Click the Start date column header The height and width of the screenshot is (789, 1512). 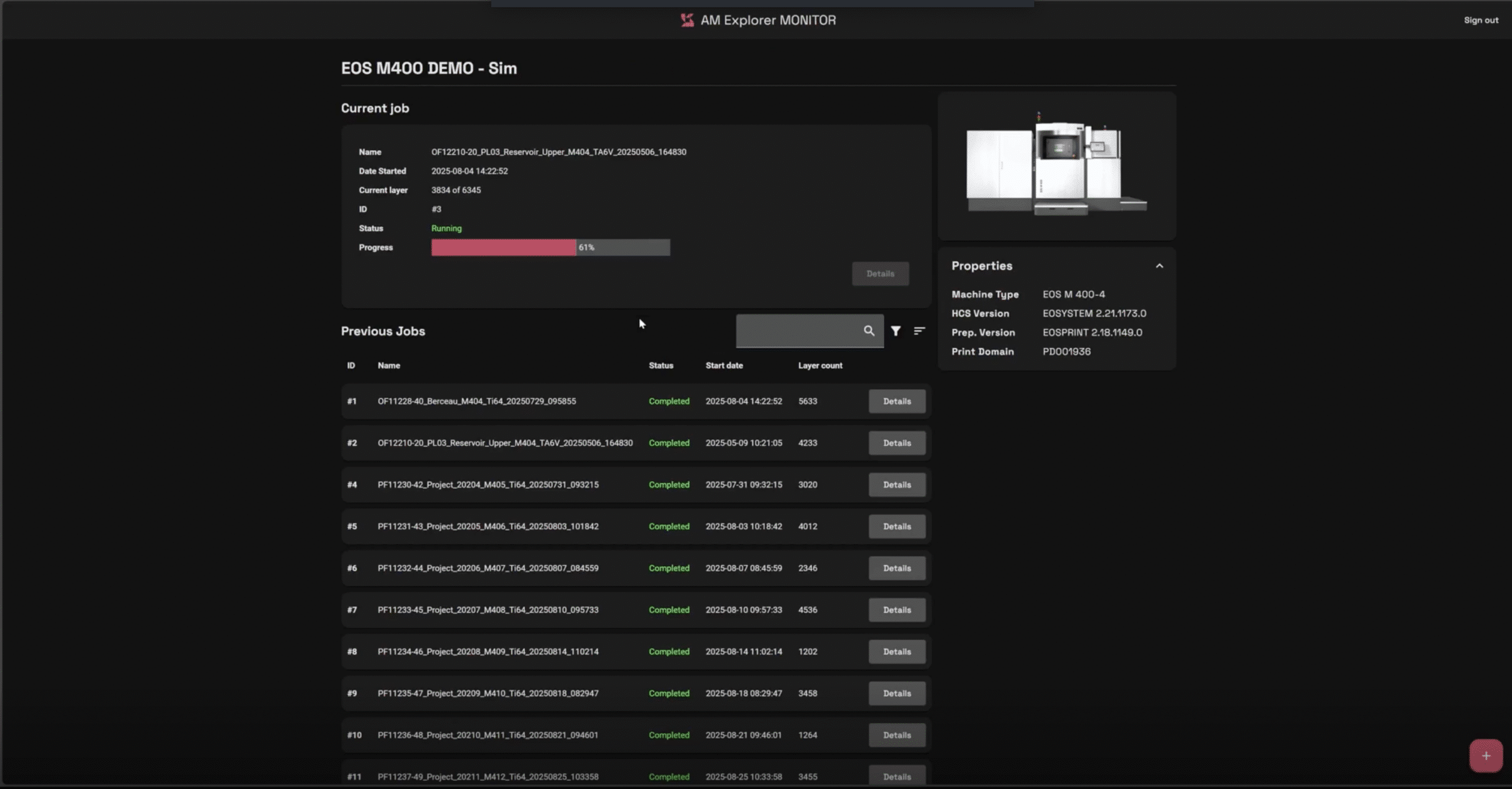tap(724, 366)
